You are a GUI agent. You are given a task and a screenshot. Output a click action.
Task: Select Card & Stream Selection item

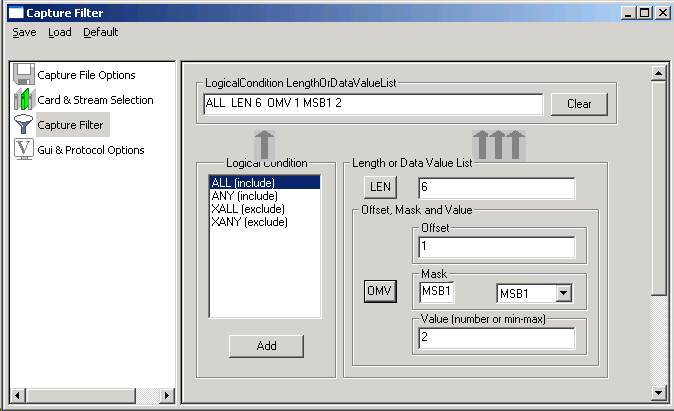click(95, 100)
